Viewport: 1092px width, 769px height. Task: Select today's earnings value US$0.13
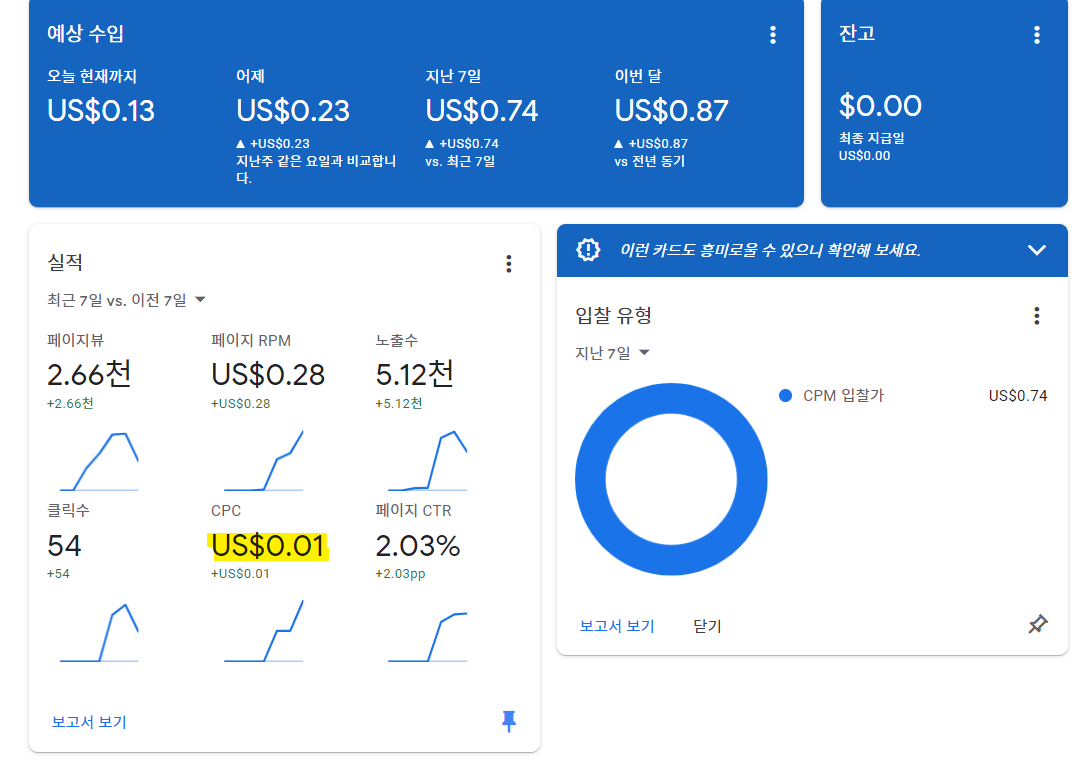pos(101,111)
